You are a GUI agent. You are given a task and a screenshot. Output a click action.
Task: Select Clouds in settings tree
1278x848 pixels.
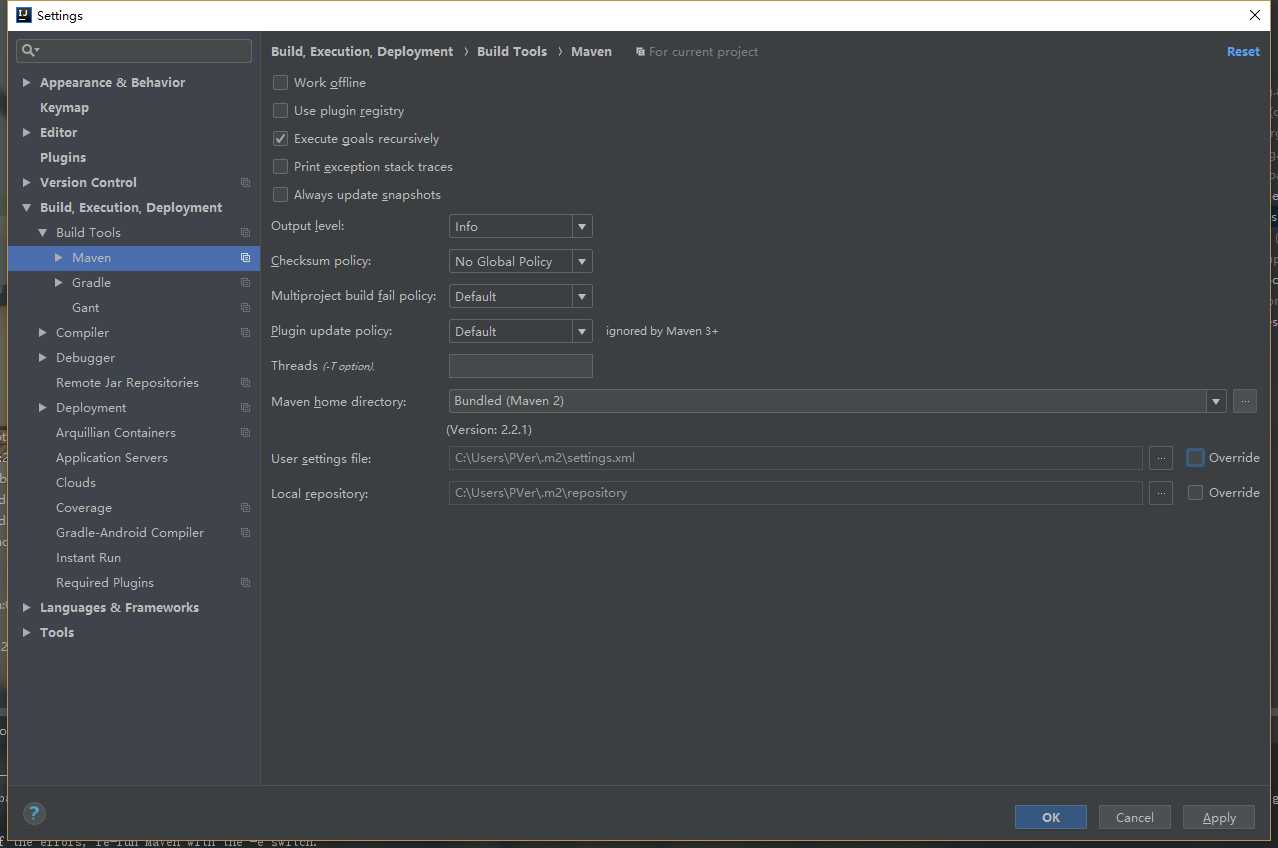76,482
